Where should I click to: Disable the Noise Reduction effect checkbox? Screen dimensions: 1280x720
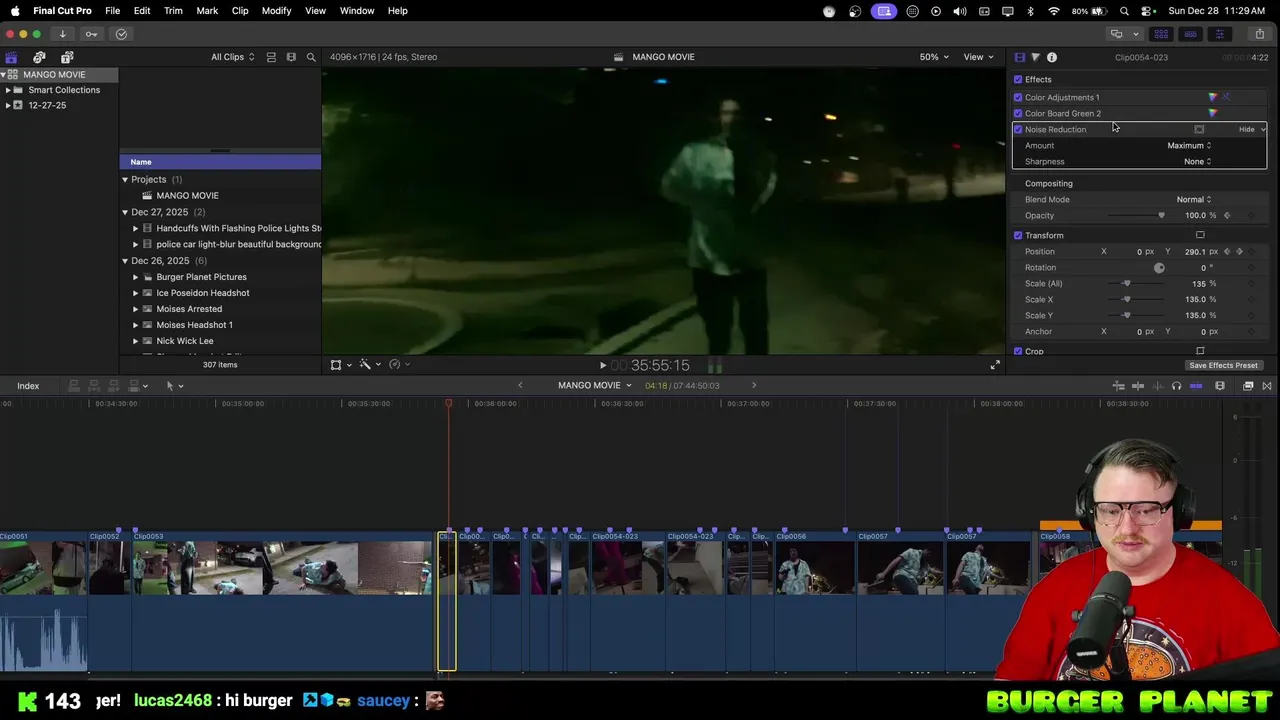click(x=1018, y=129)
